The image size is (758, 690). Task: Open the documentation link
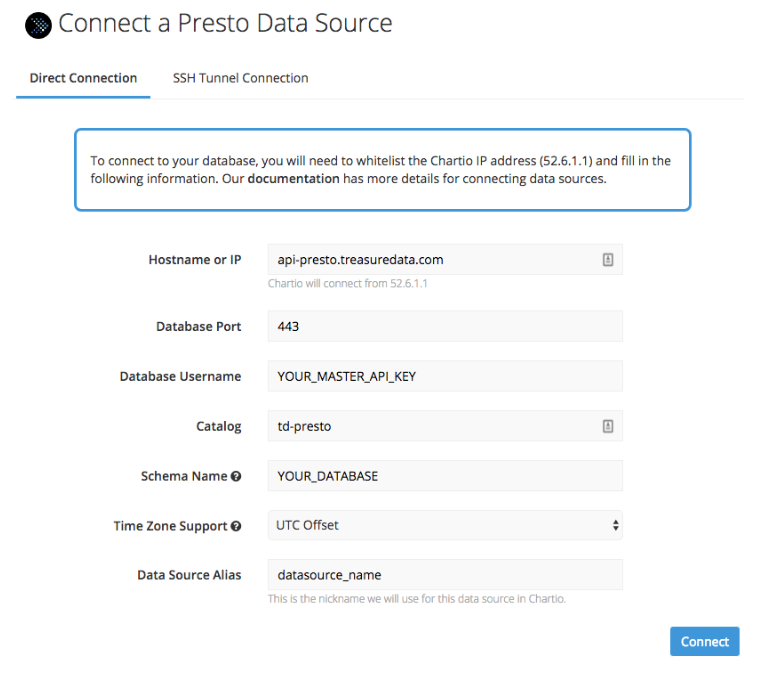coord(293,180)
